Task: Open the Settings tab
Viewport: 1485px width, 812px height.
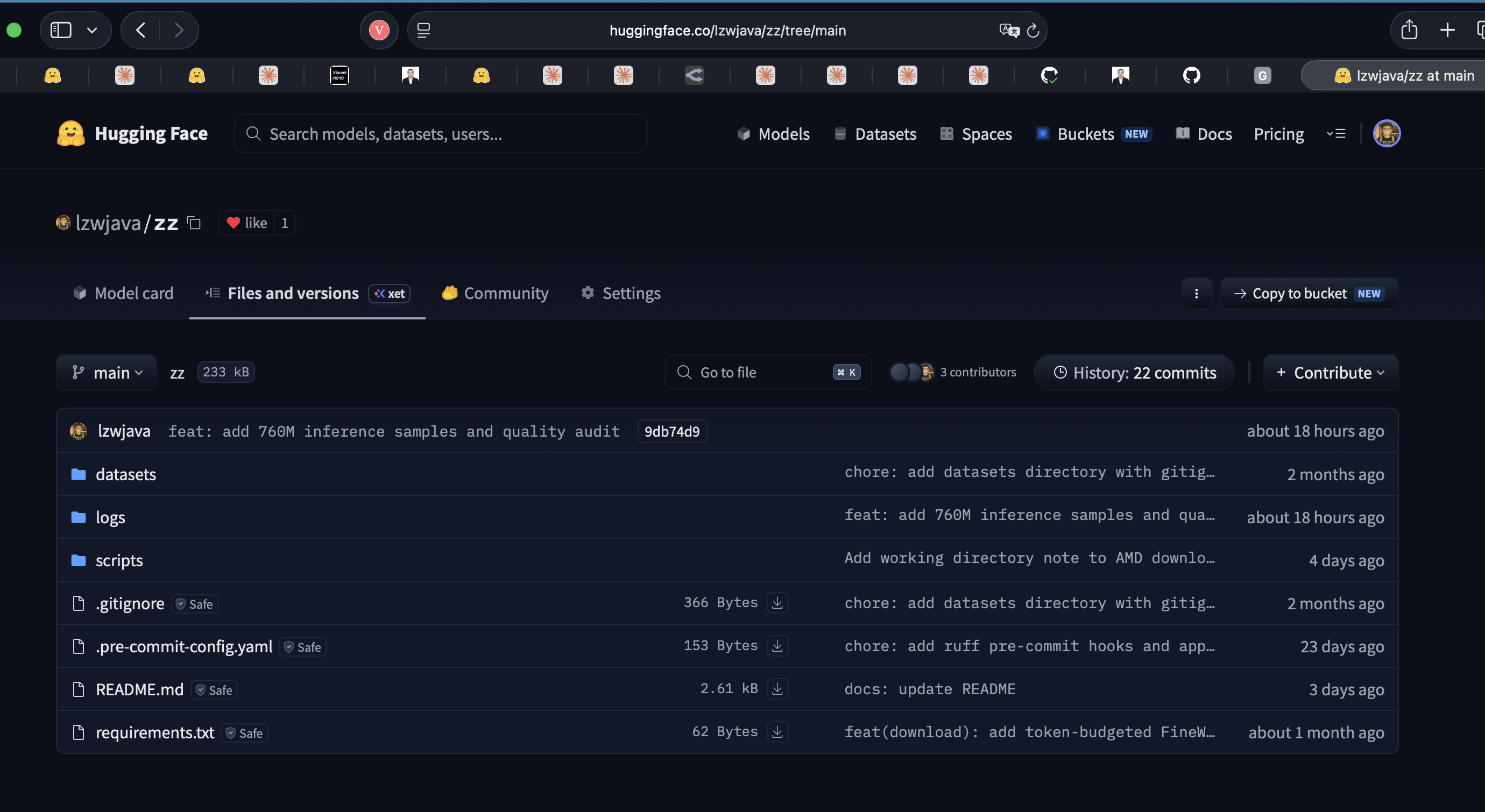Action: click(x=621, y=293)
